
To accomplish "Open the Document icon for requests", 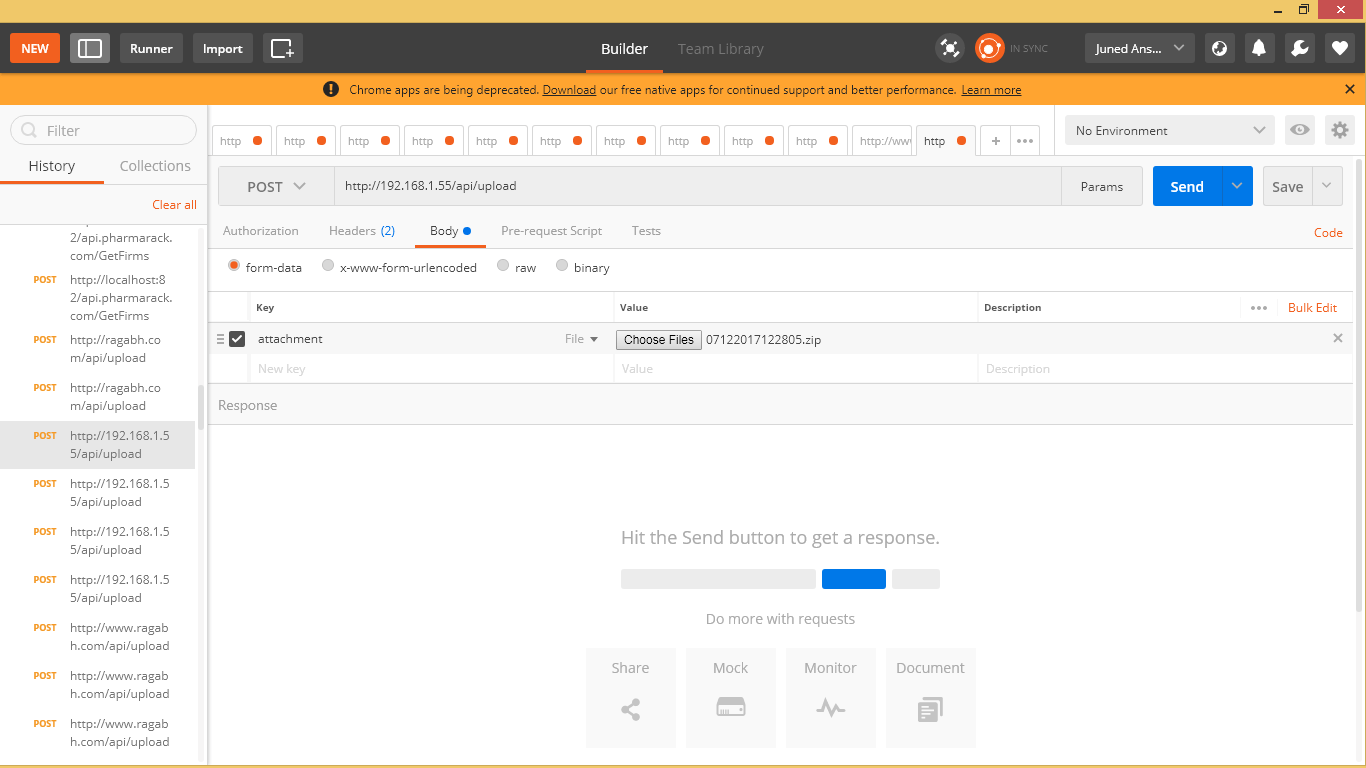I will 930,707.
